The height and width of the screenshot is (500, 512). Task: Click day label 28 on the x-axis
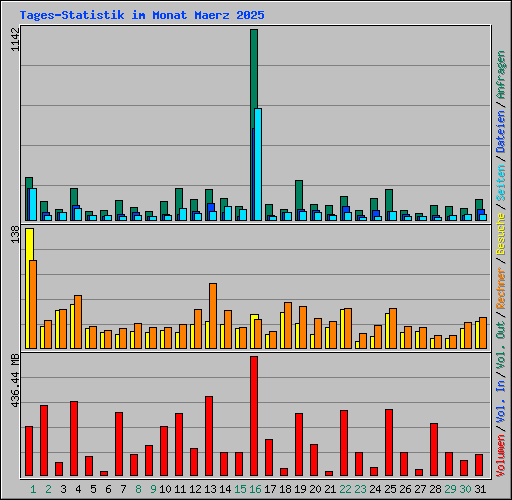pos(435,489)
